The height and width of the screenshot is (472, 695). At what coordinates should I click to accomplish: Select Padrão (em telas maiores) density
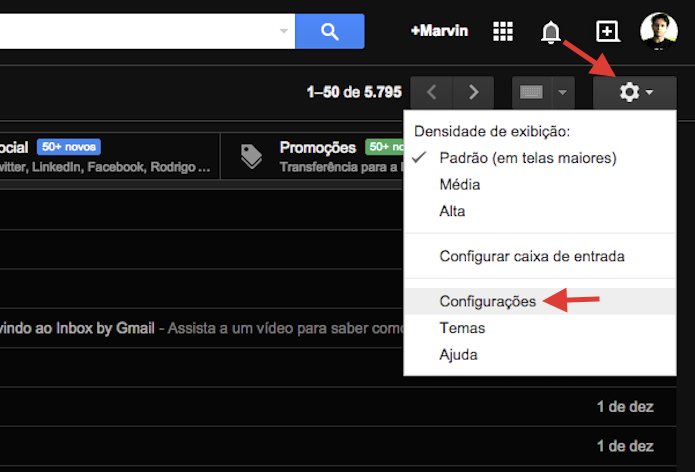tap(540, 158)
